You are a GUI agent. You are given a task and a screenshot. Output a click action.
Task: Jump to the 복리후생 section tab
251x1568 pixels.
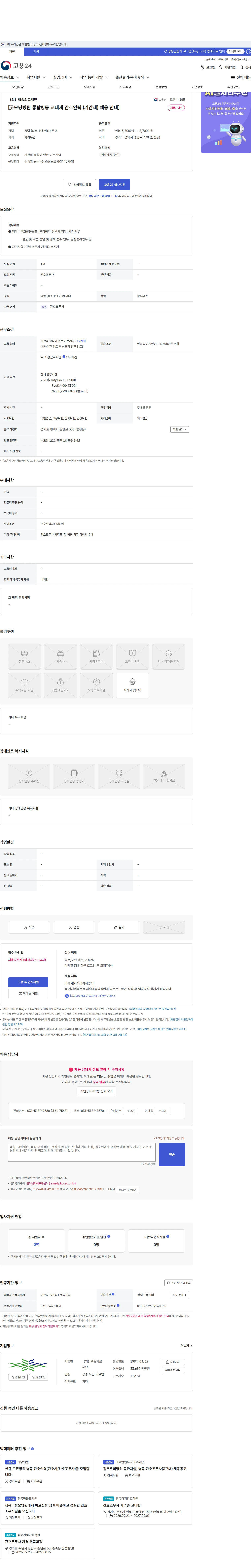tap(125, 87)
